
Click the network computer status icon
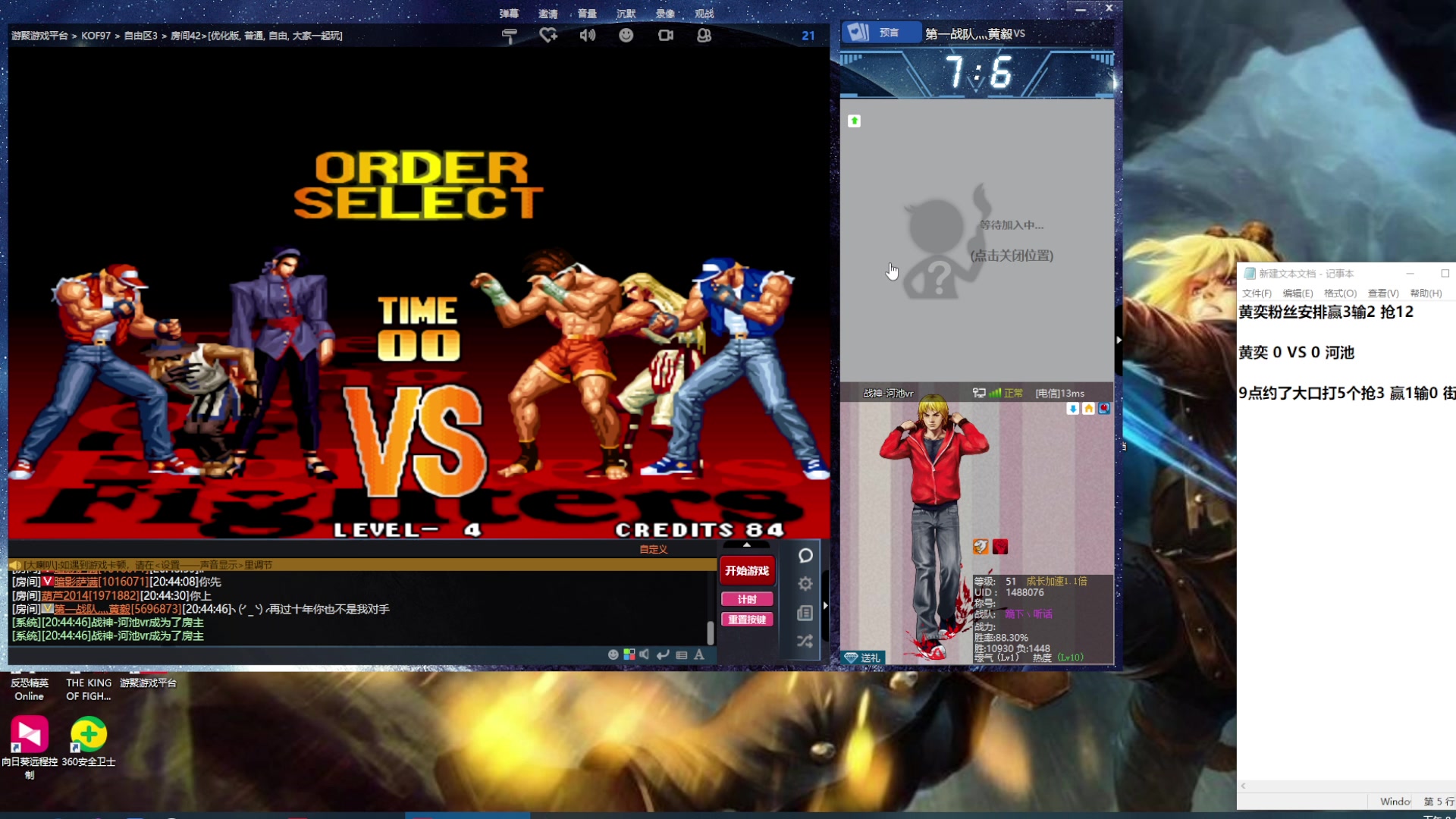pyautogui.click(x=979, y=393)
